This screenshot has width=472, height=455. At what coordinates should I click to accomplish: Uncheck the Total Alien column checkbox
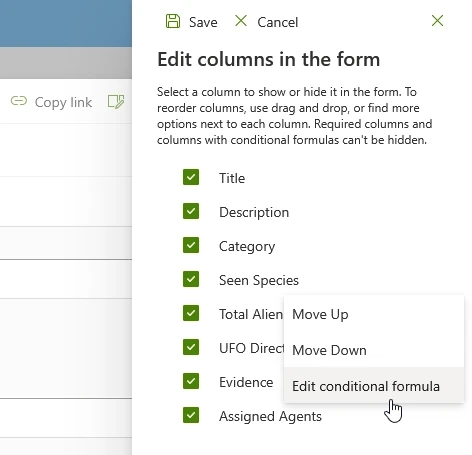(x=191, y=313)
